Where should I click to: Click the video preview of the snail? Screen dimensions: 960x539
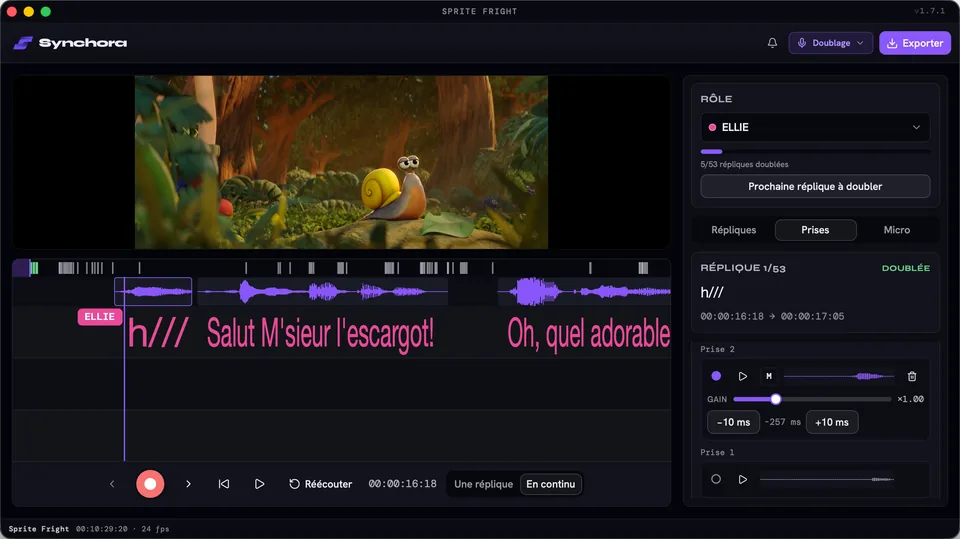[341, 162]
